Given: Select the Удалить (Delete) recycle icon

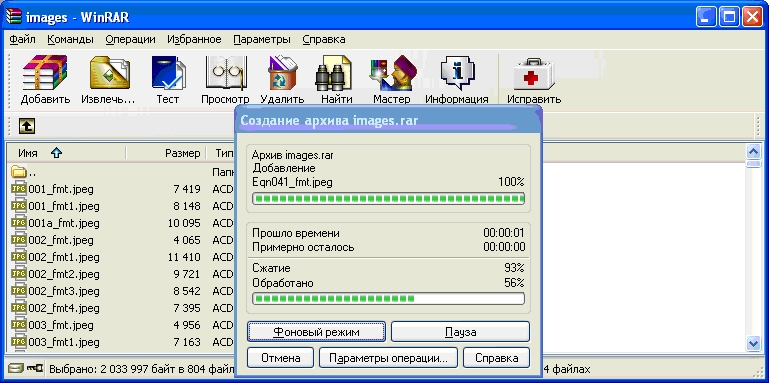Looking at the screenshot, I should tap(282, 79).
